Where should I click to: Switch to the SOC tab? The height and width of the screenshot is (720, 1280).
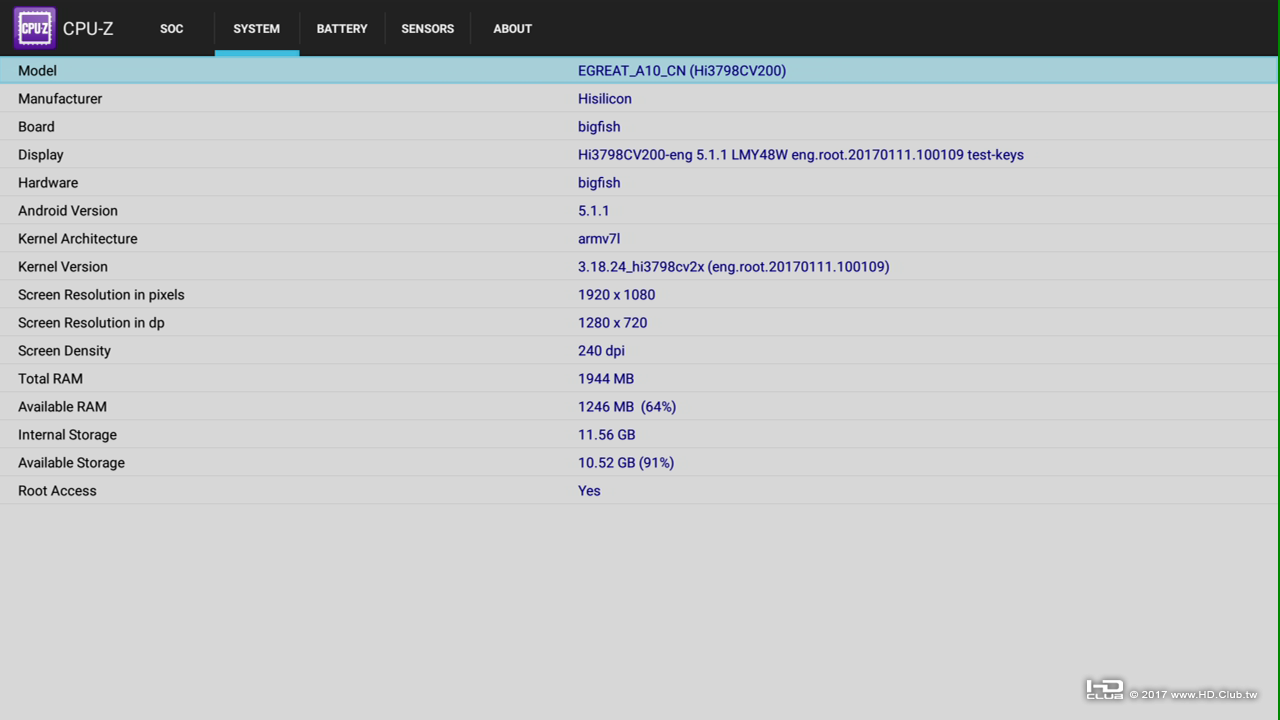click(x=172, y=28)
